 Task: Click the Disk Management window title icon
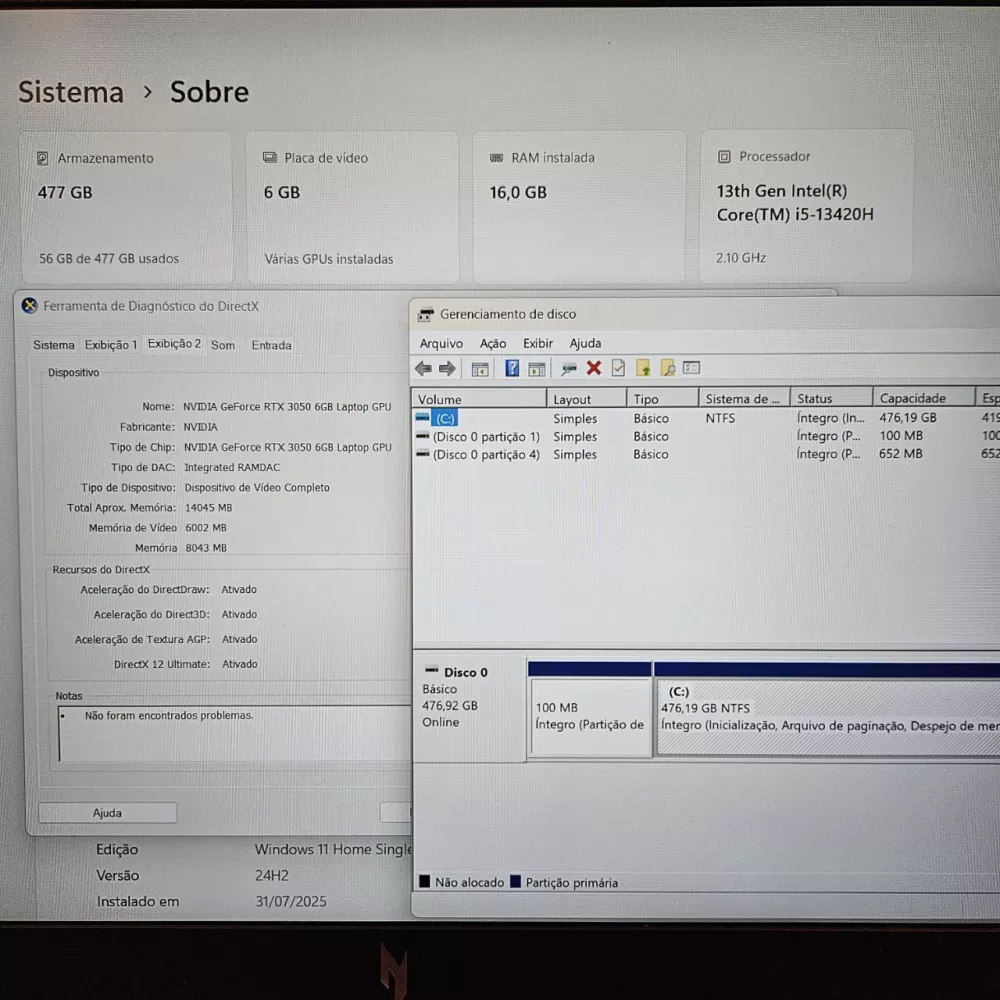coord(425,314)
